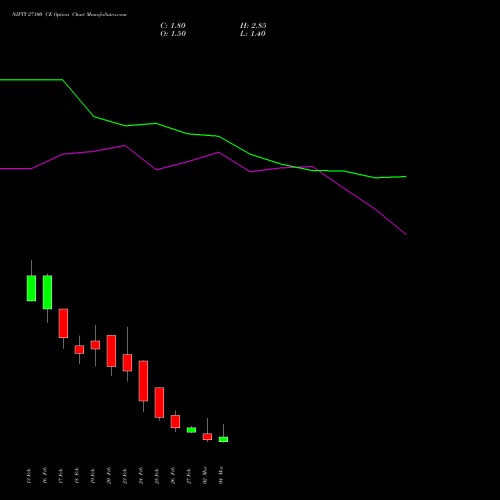The image size is (500, 500).
Task: Click the low value L: 1.40
Action: [253, 34]
